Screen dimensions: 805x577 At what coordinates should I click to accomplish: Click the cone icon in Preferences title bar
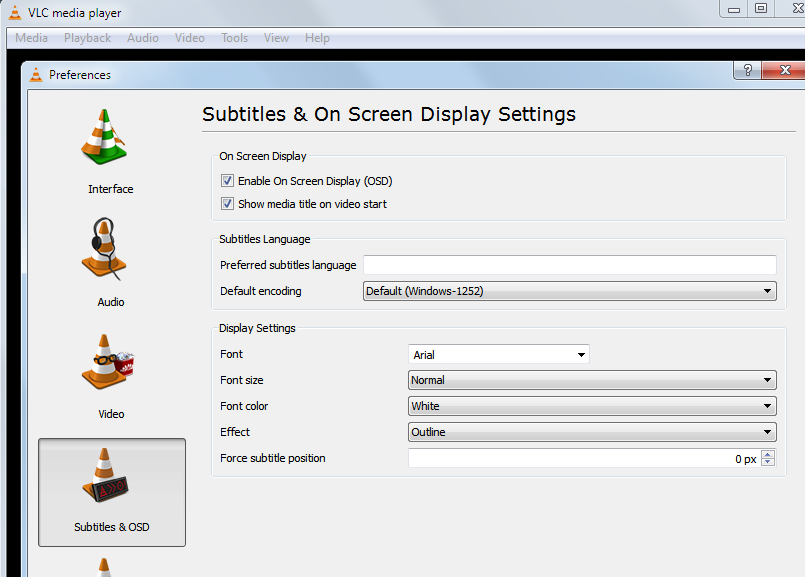36,75
